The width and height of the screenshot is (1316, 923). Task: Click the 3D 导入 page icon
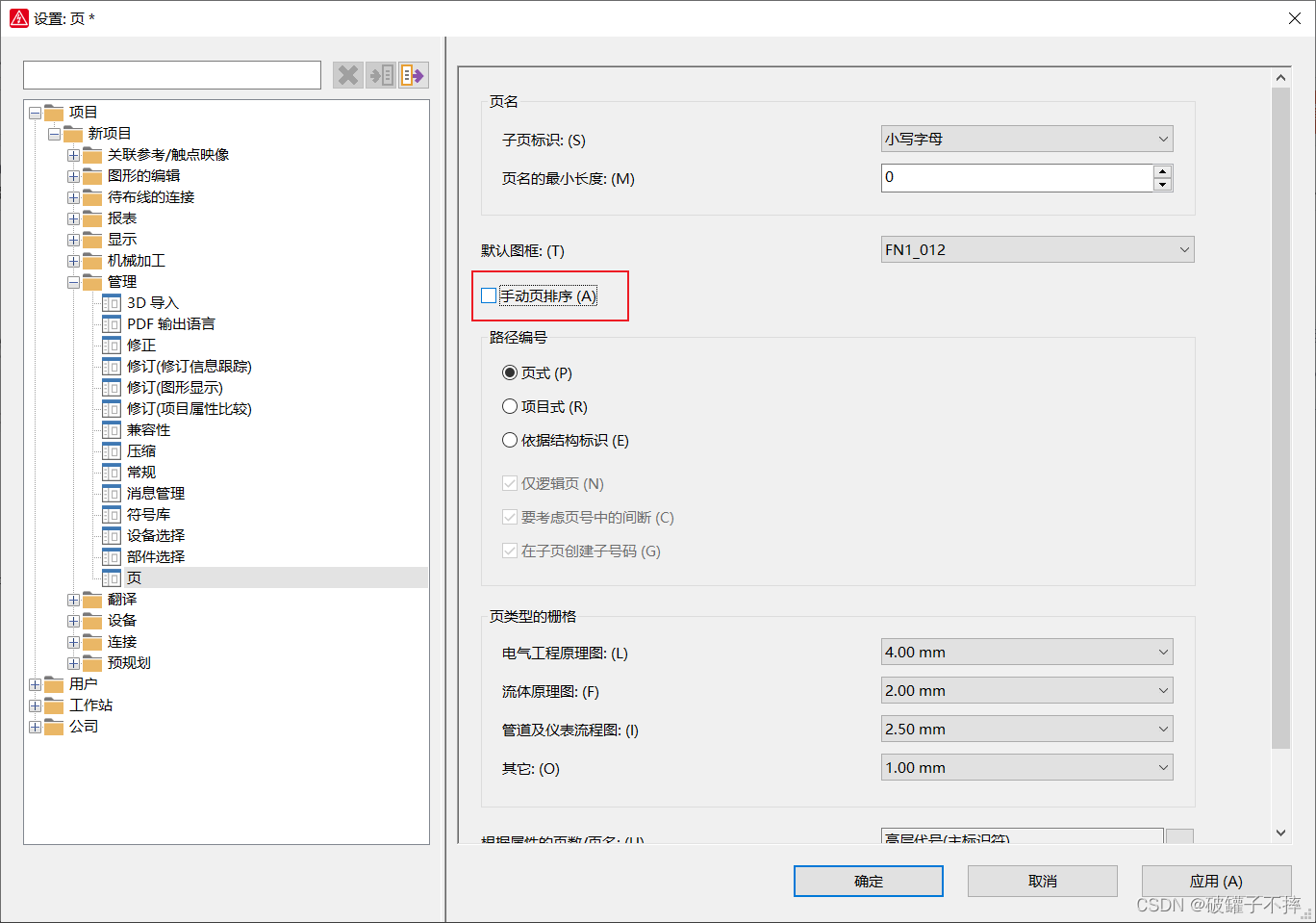[x=112, y=303]
